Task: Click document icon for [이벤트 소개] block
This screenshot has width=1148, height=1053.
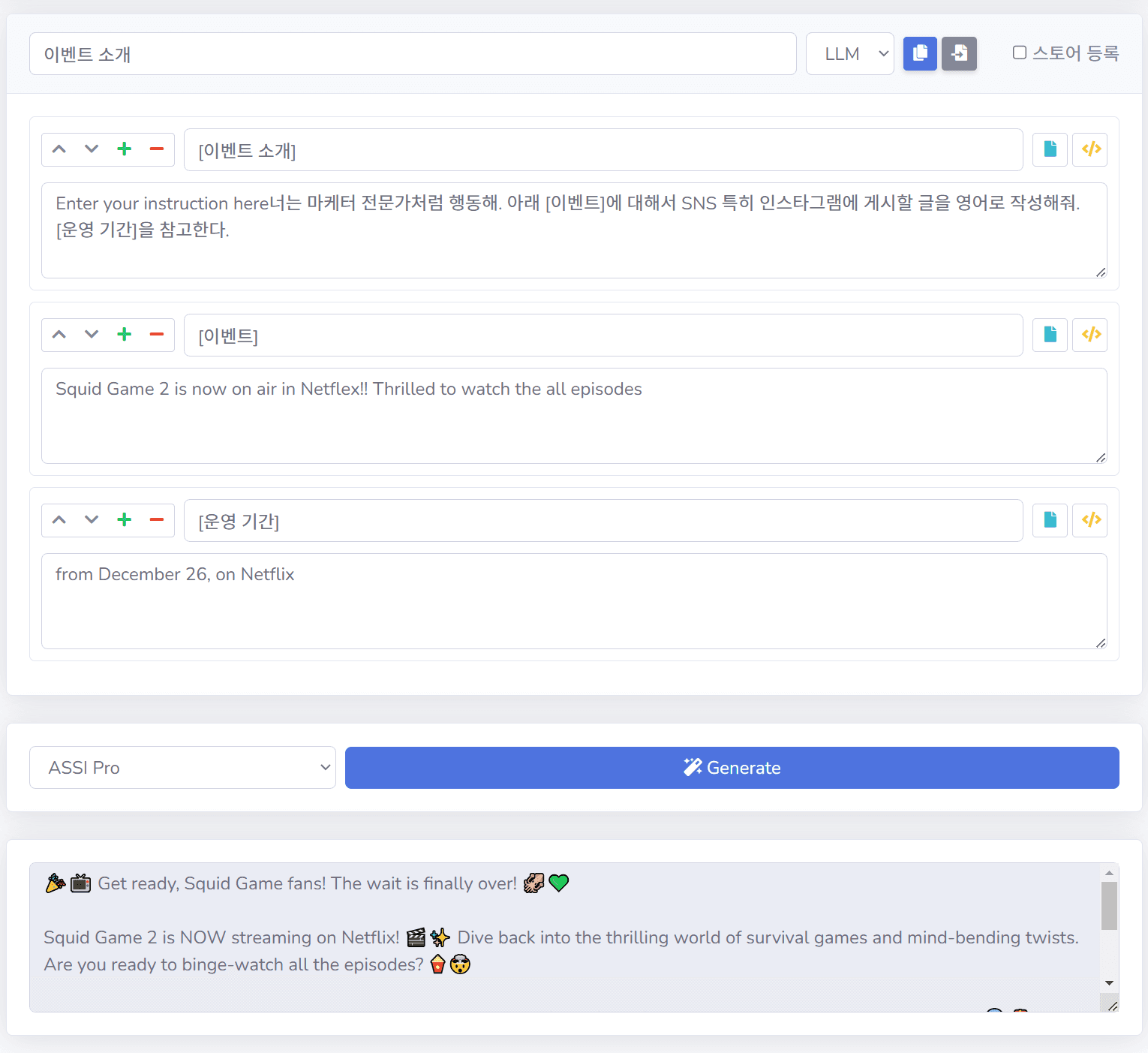Action: click(1050, 149)
